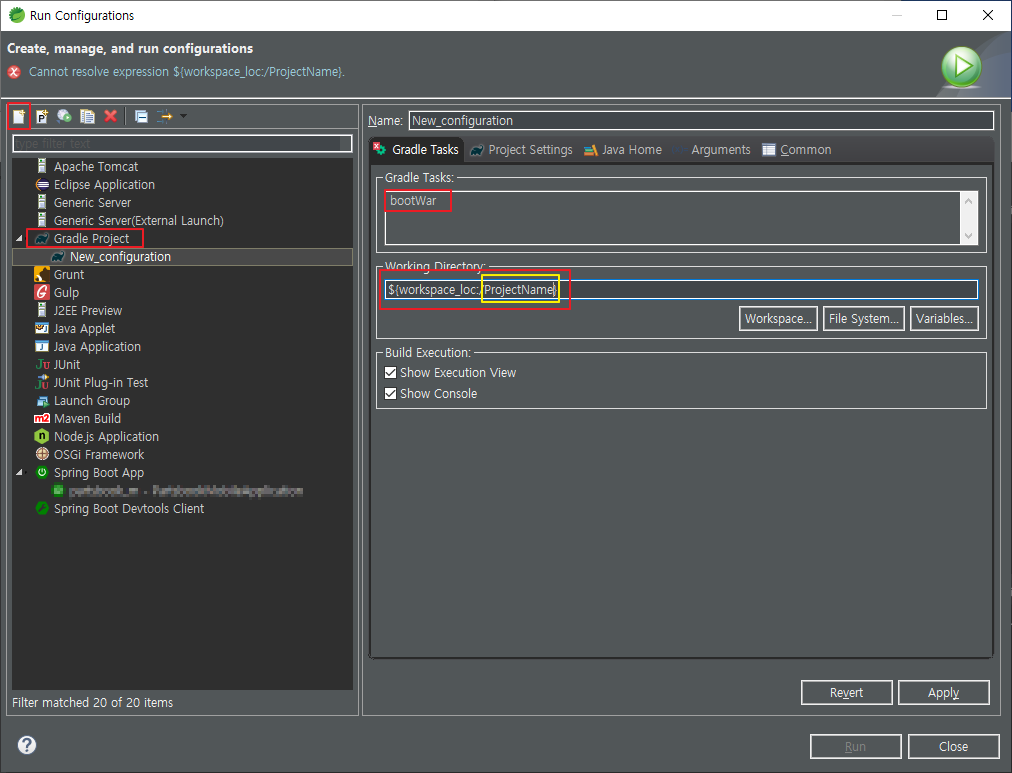The image size is (1012, 773).
Task: Click the Revert button
Action: click(x=847, y=692)
